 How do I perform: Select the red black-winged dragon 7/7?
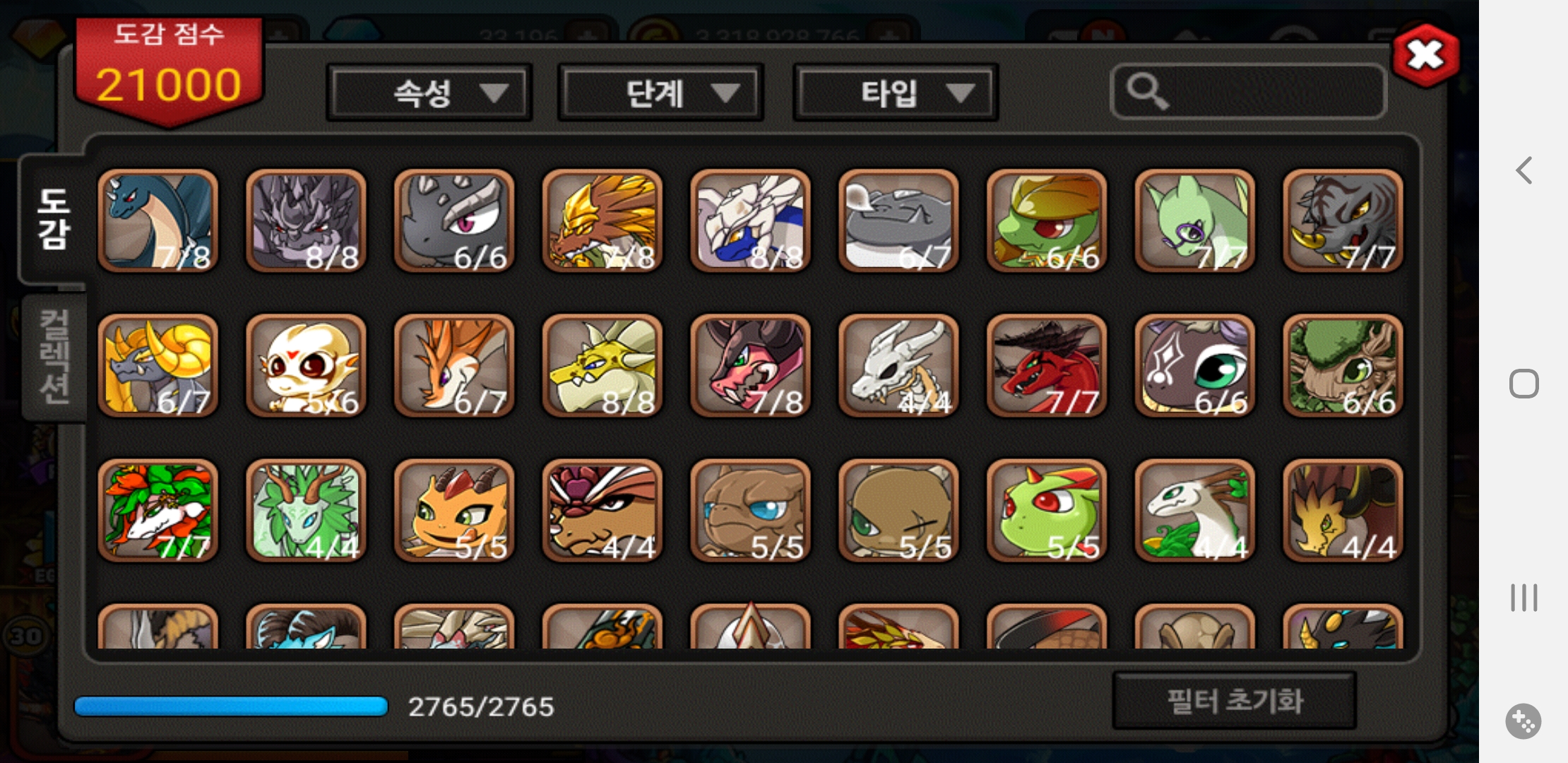tap(1047, 366)
